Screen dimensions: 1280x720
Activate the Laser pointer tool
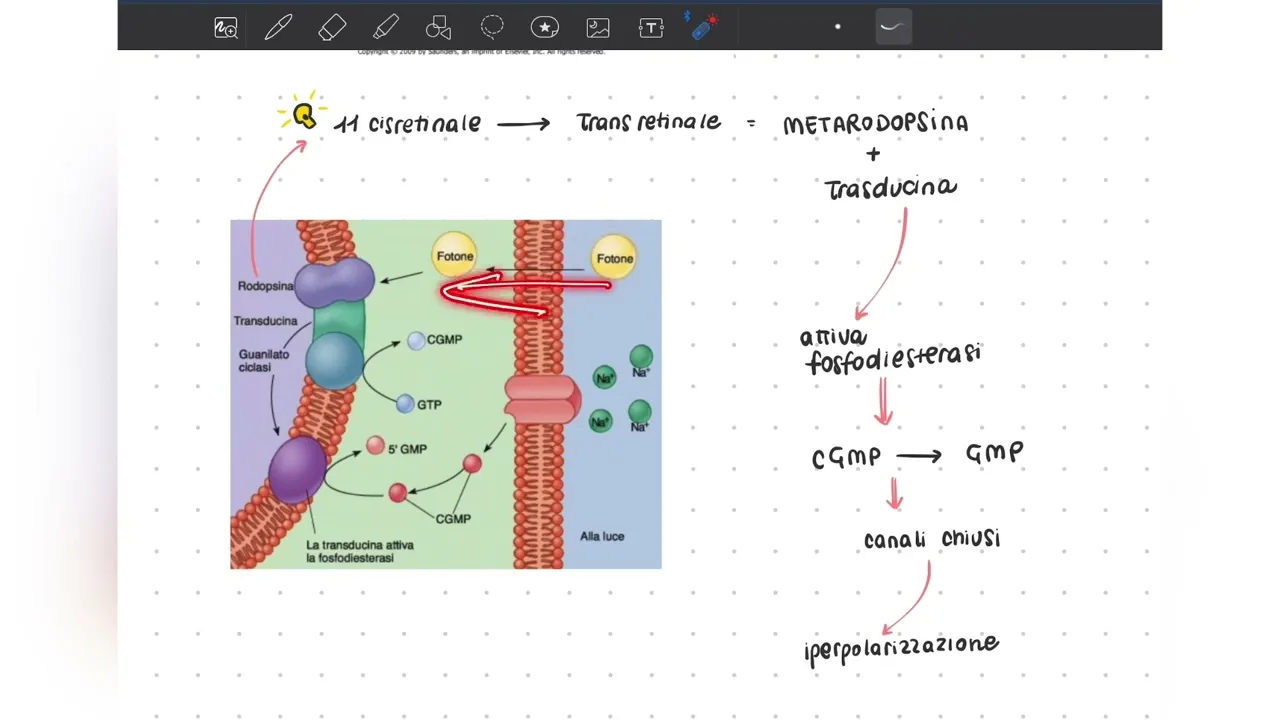click(x=704, y=27)
